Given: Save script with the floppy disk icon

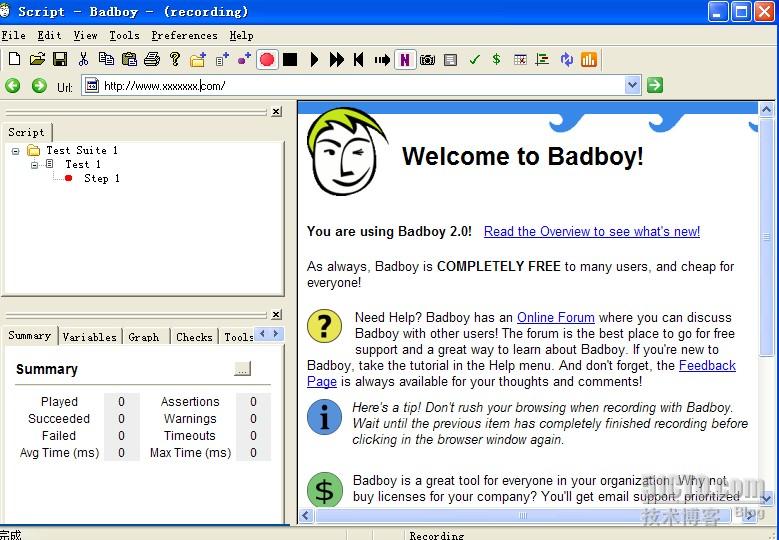Looking at the screenshot, I should tap(60, 60).
